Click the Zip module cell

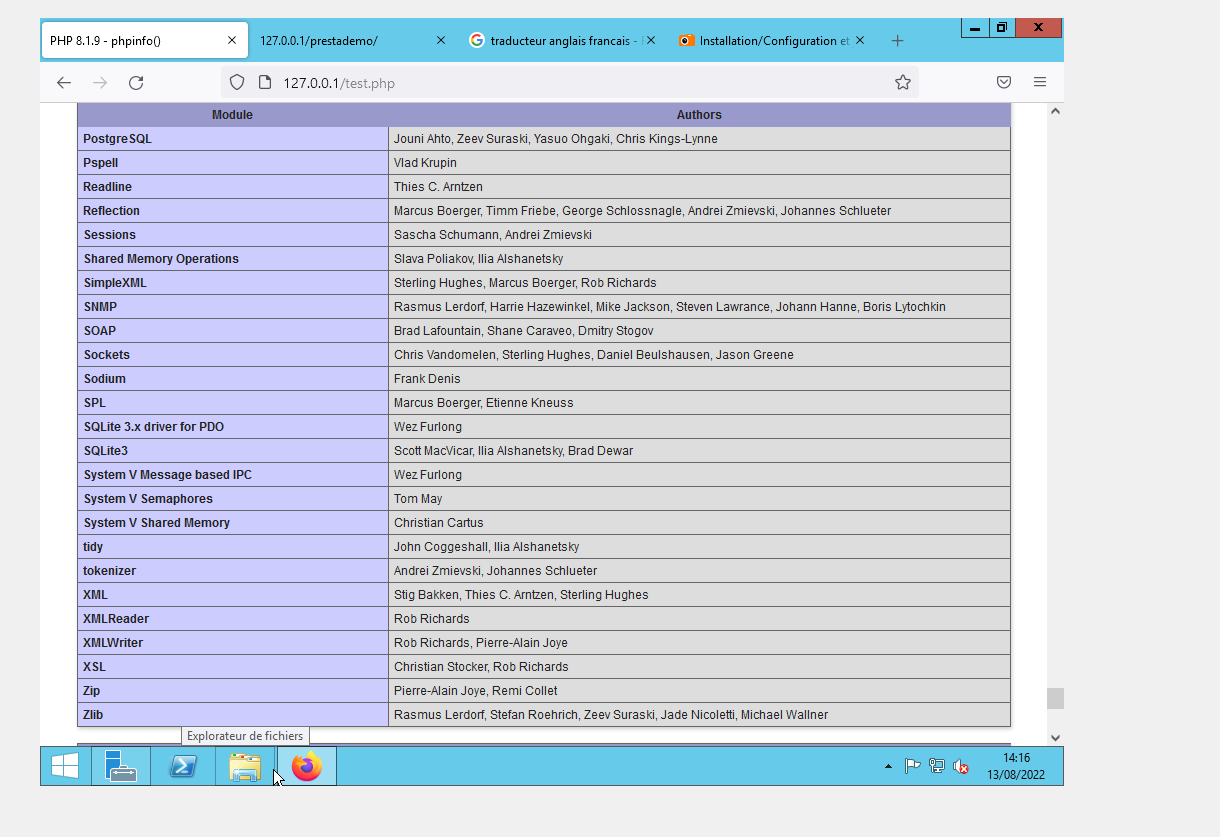tap(233, 691)
